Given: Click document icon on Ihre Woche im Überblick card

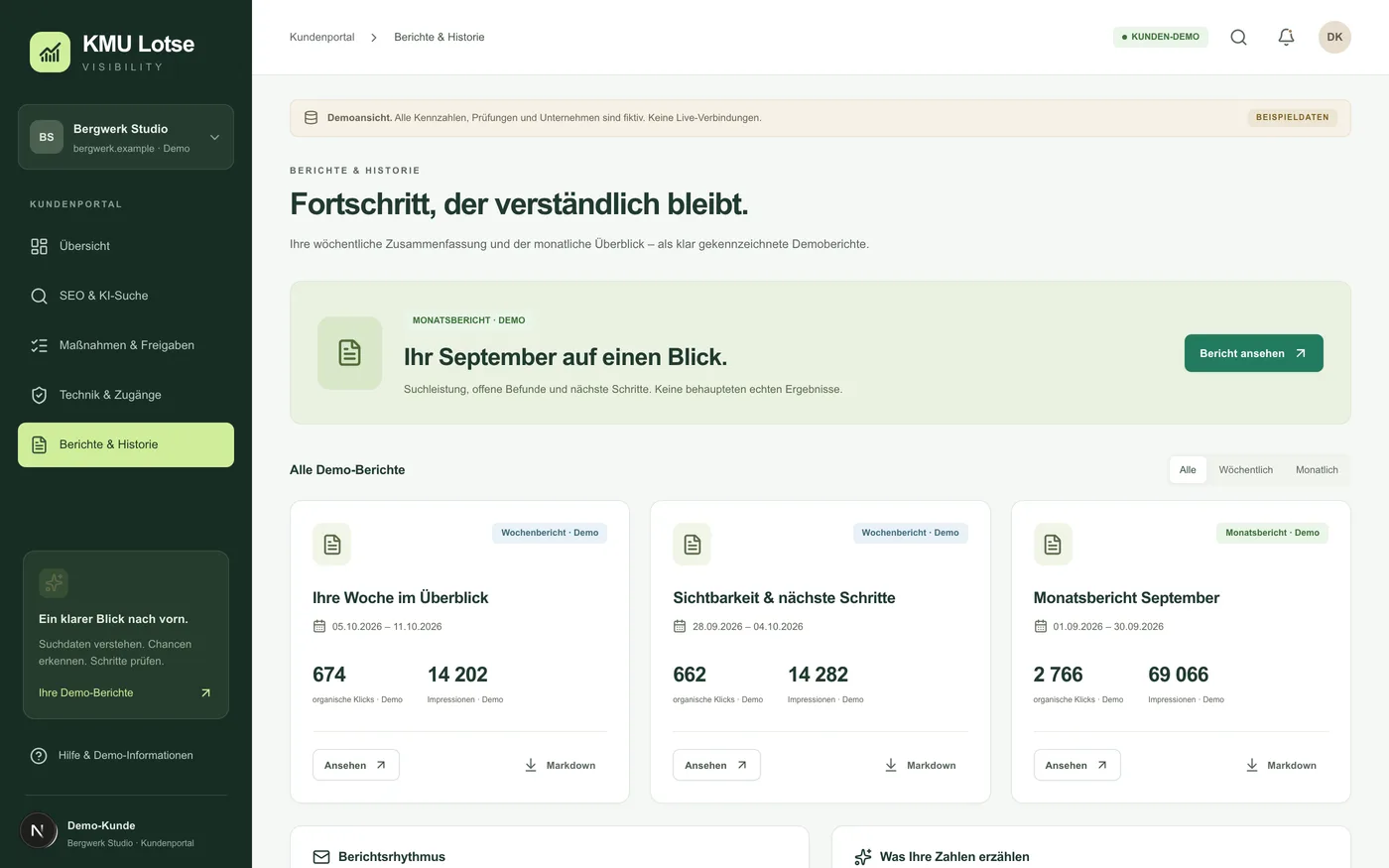Looking at the screenshot, I should tap(332, 544).
